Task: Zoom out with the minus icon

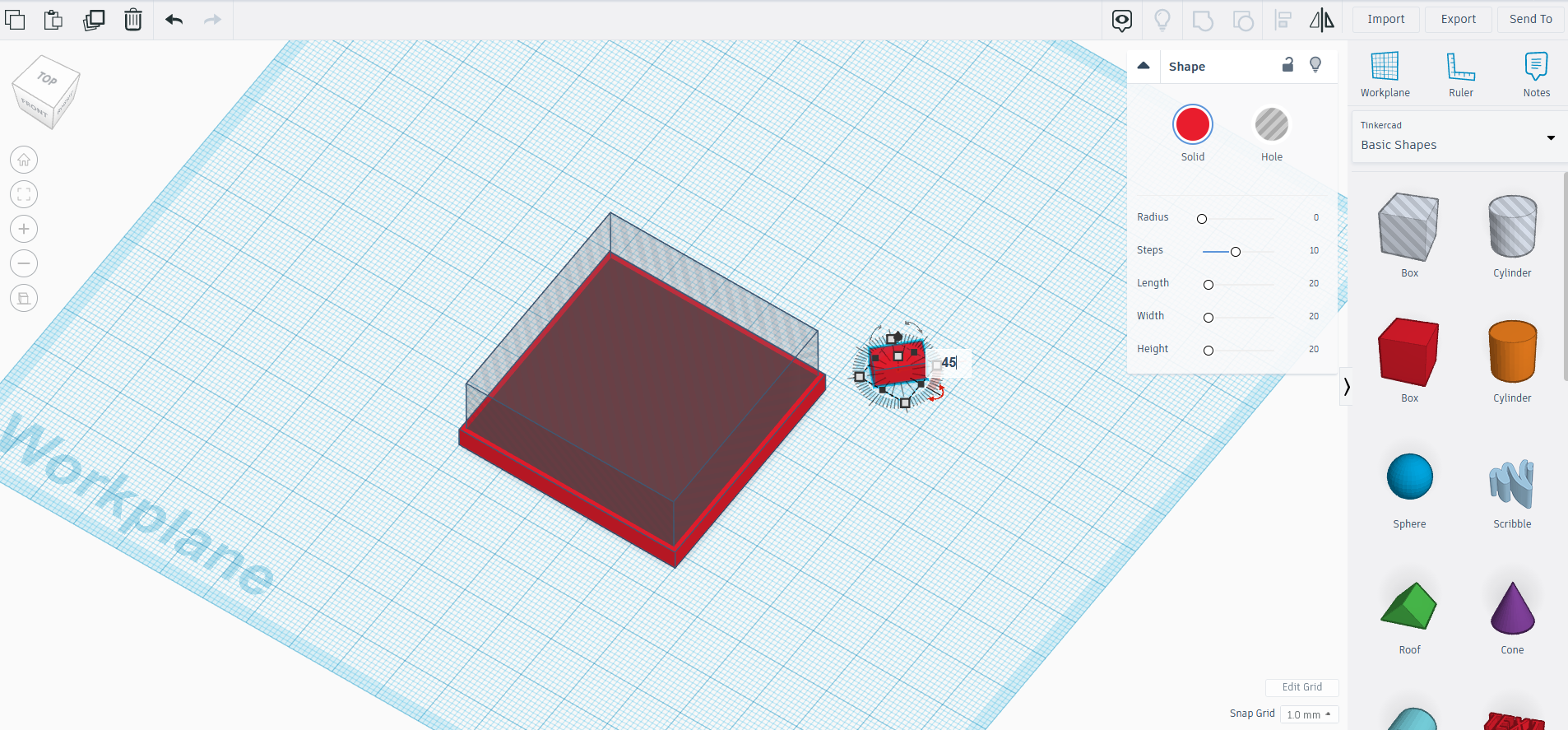Action: pyautogui.click(x=24, y=263)
